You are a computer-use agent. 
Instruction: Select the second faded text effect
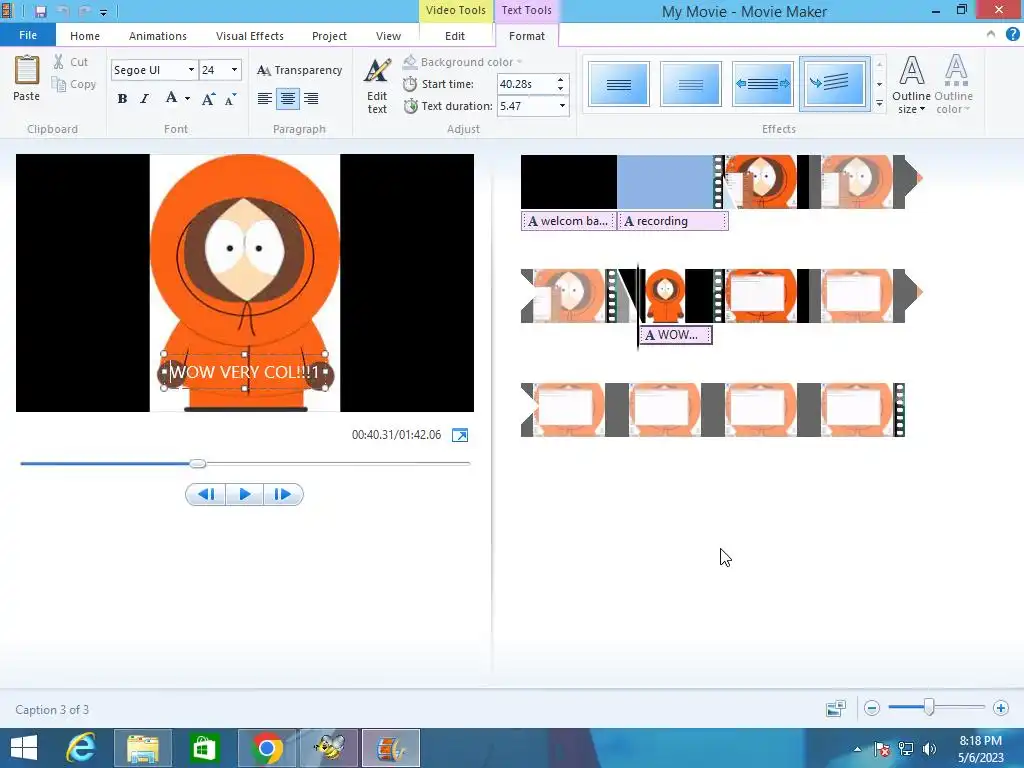690,84
